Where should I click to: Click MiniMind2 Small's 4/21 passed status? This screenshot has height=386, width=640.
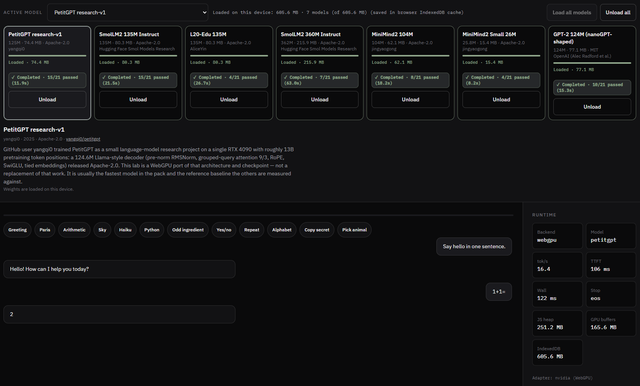click(x=501, y=80)
